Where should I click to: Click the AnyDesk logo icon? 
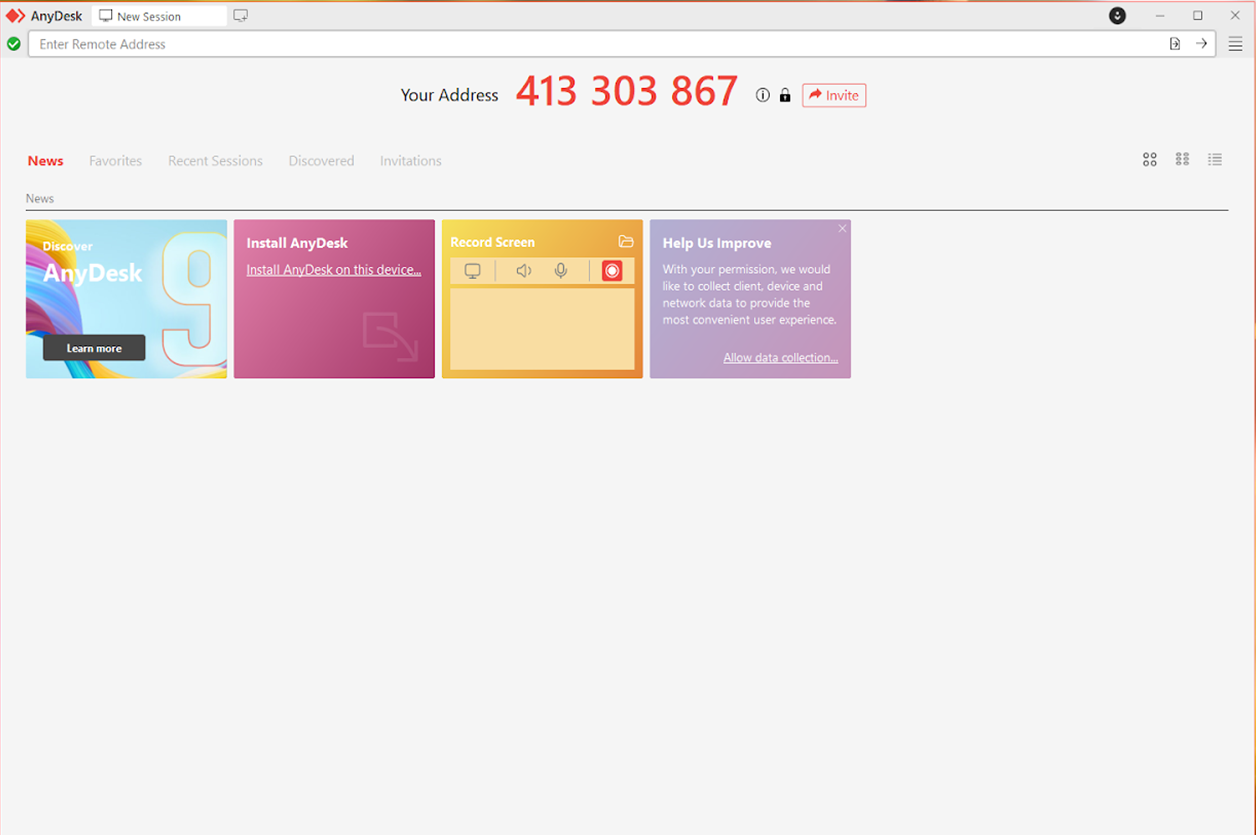16,16
